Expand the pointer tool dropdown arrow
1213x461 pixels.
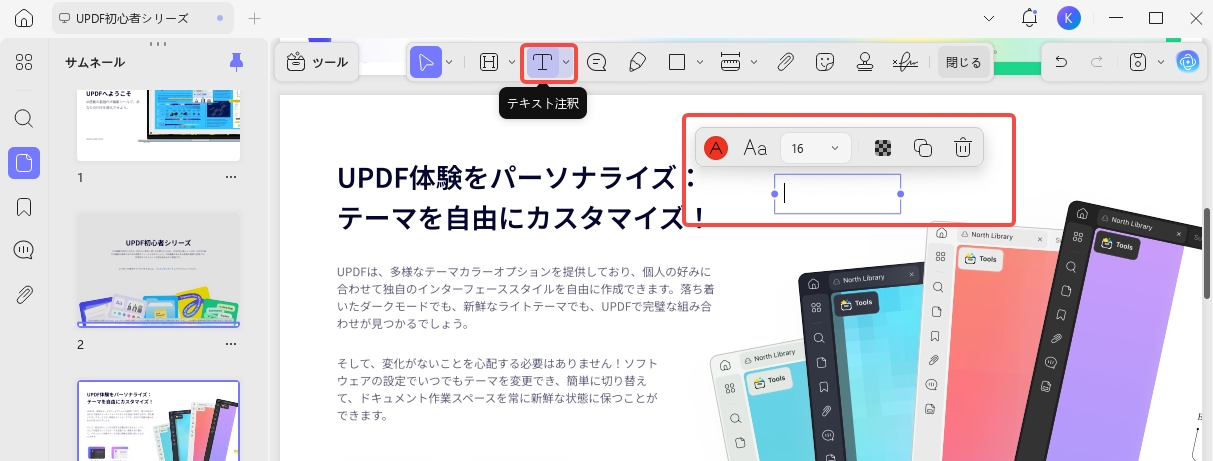point(450,62)
